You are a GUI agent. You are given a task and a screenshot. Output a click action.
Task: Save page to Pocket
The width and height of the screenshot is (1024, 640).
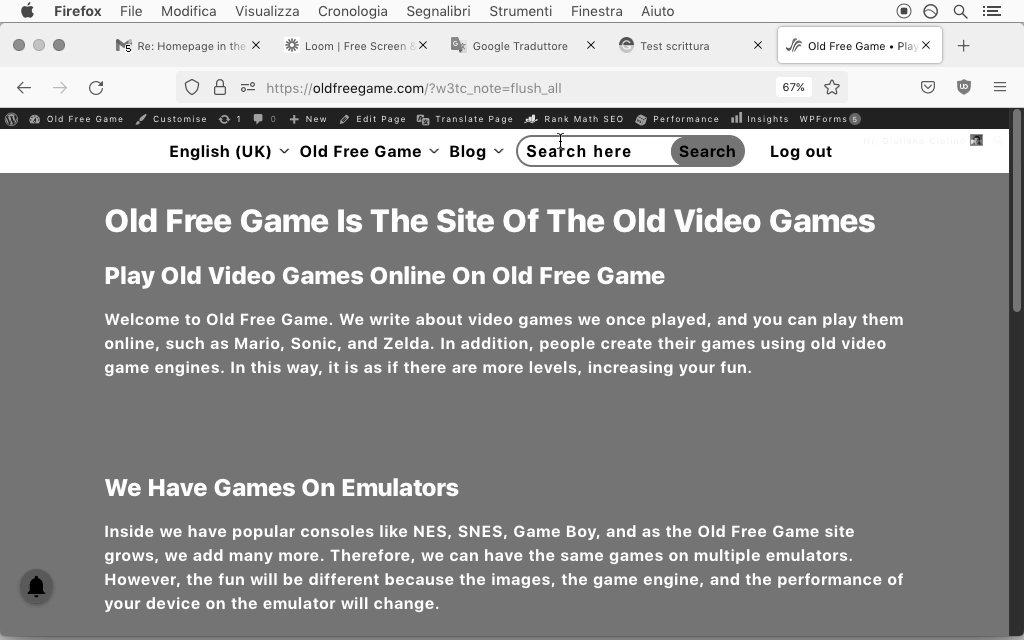[x=928, y=87]
